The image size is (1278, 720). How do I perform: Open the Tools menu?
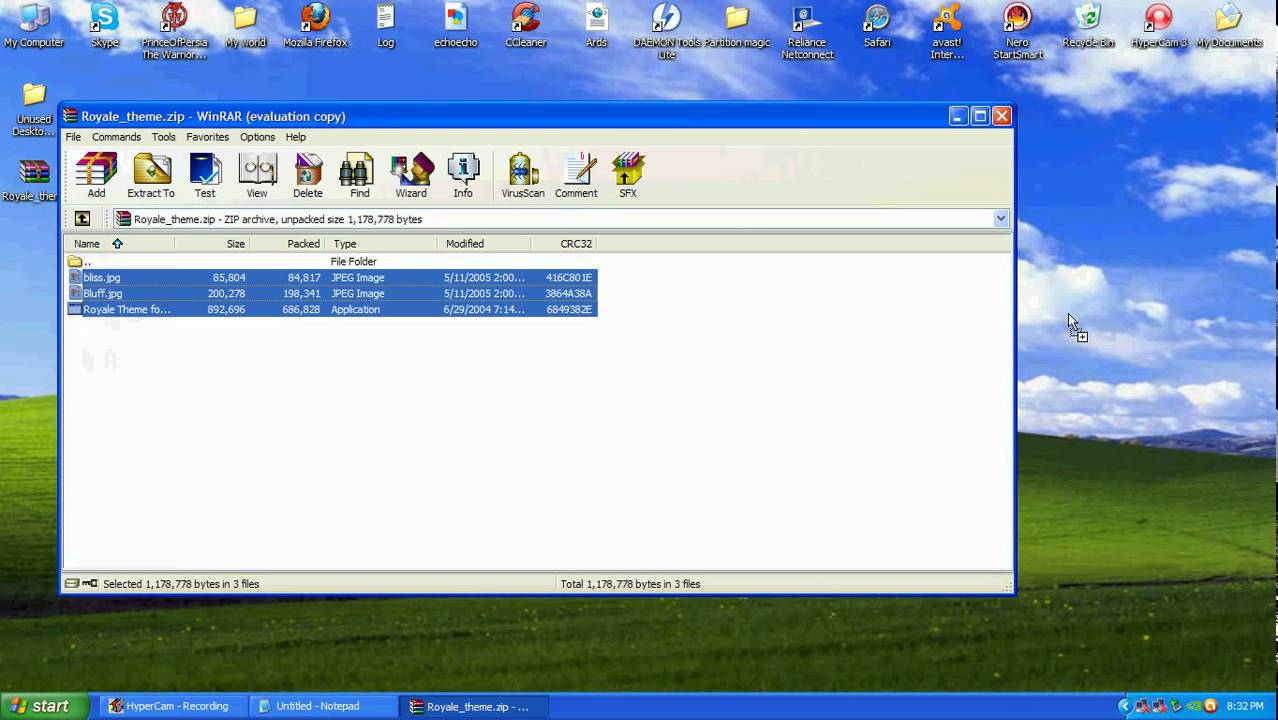(163, 137)
